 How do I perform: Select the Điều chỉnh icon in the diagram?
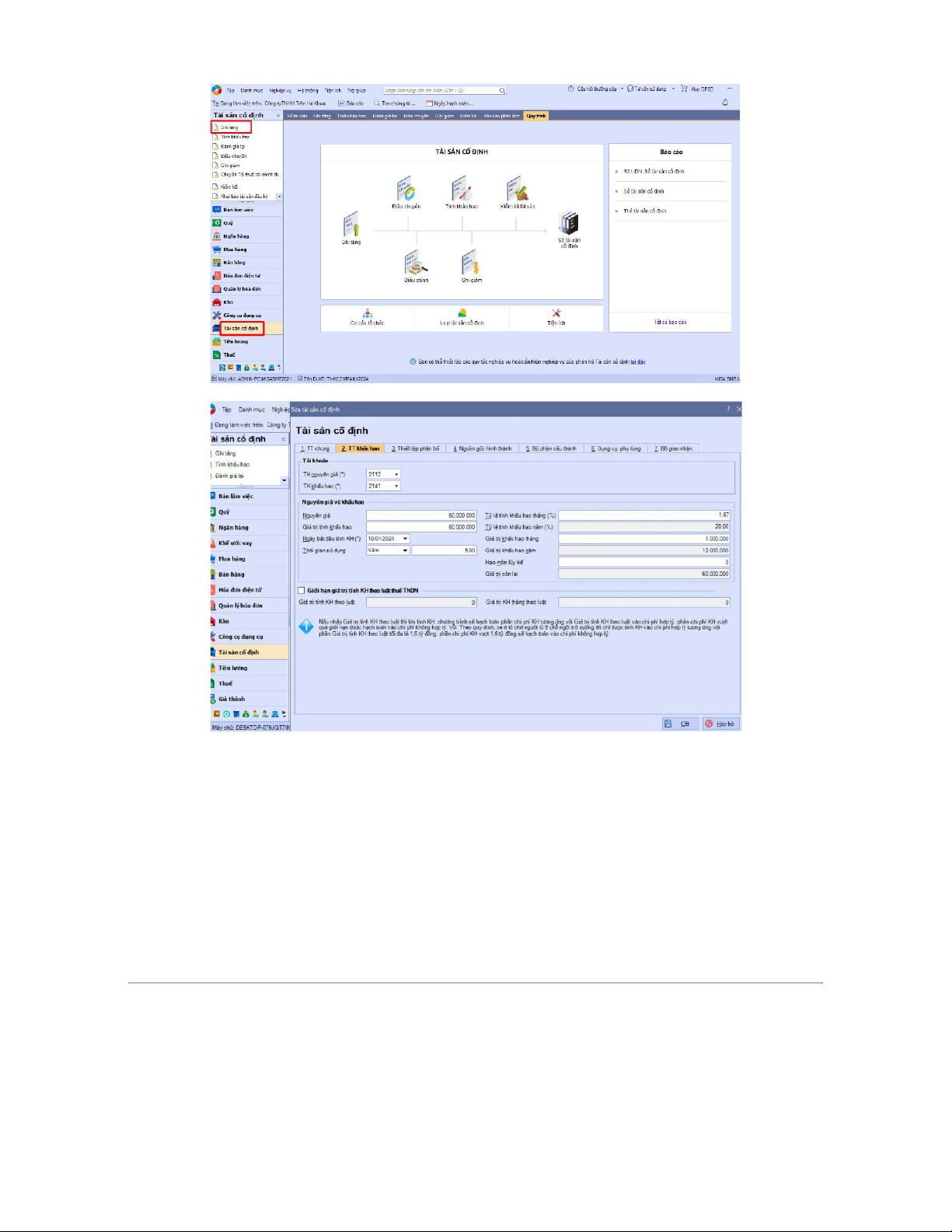pyautogui.click(x=416, y=263)
